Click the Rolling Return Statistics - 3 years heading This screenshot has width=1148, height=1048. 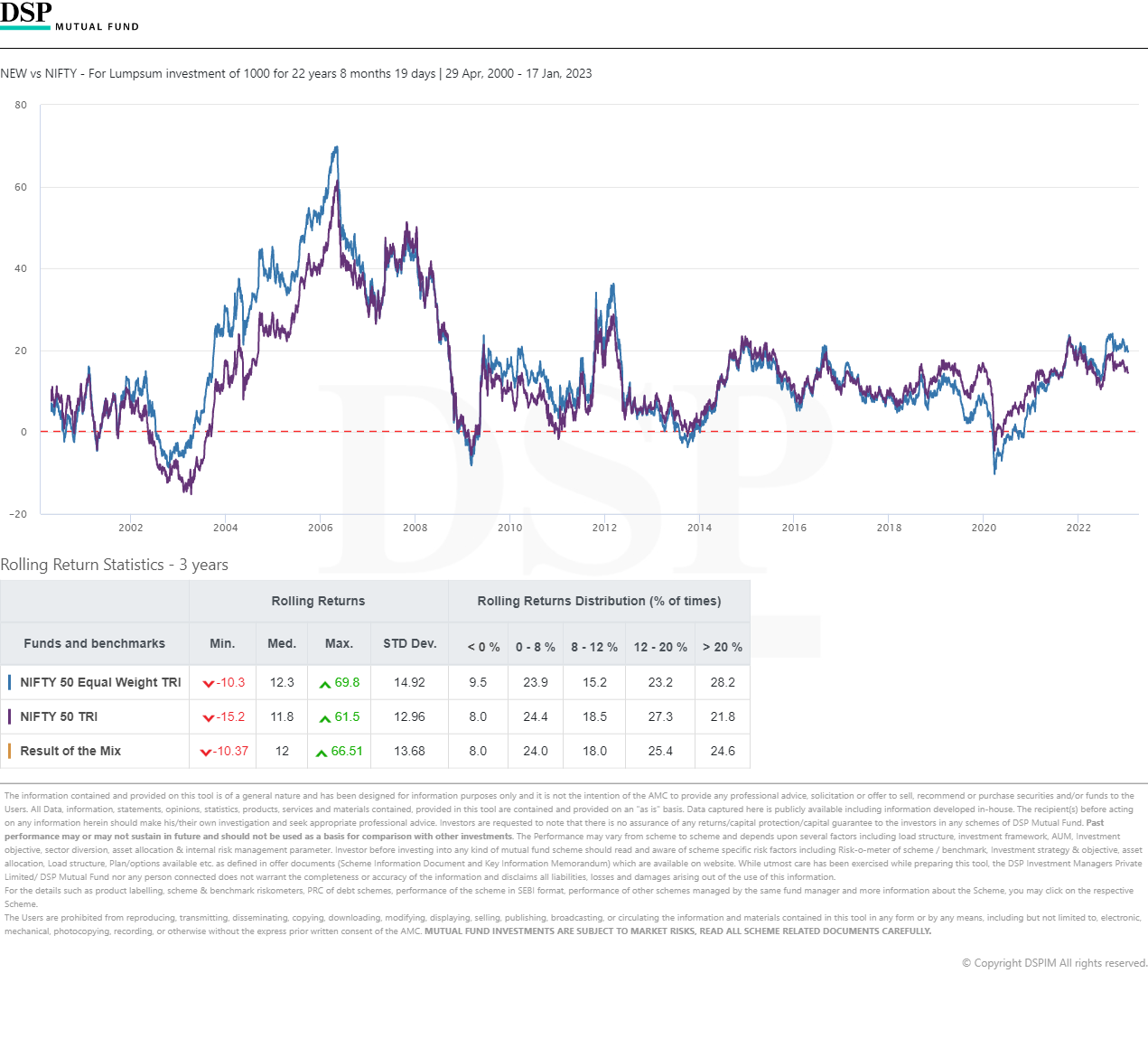(x=114, y=565)
